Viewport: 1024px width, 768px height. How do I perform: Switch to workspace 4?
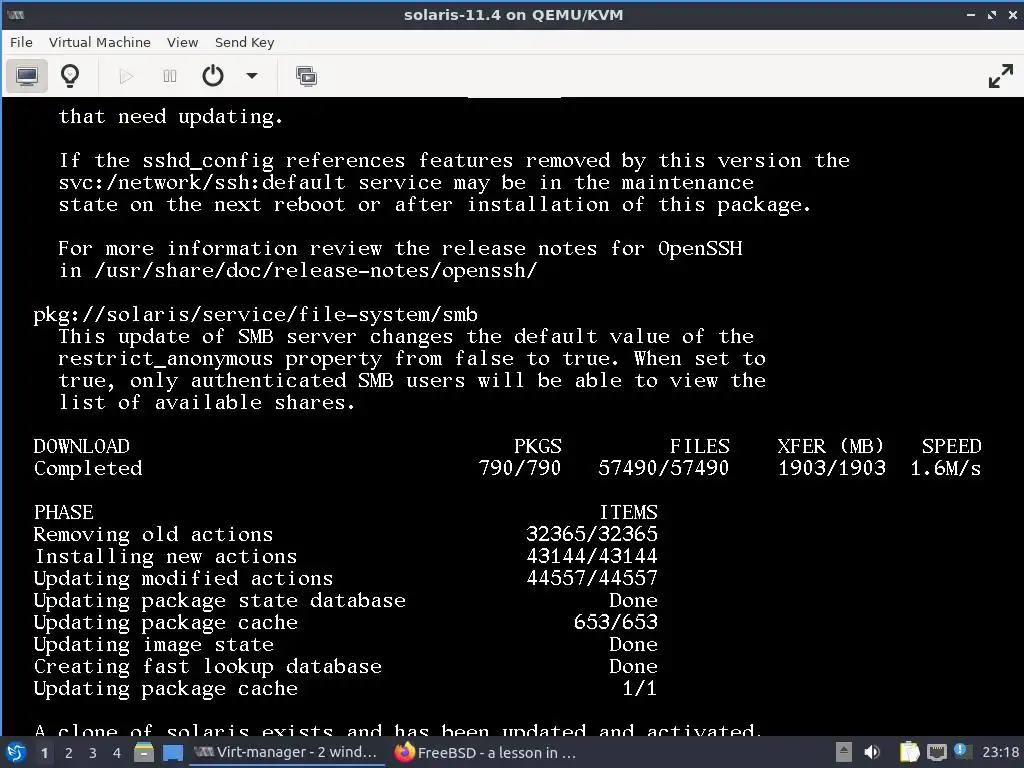(x=117, y=753)
